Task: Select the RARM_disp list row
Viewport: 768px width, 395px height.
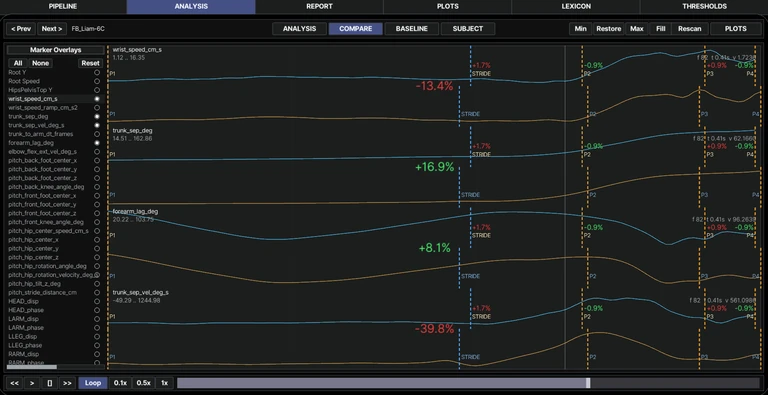Action: tap(55, 354)
